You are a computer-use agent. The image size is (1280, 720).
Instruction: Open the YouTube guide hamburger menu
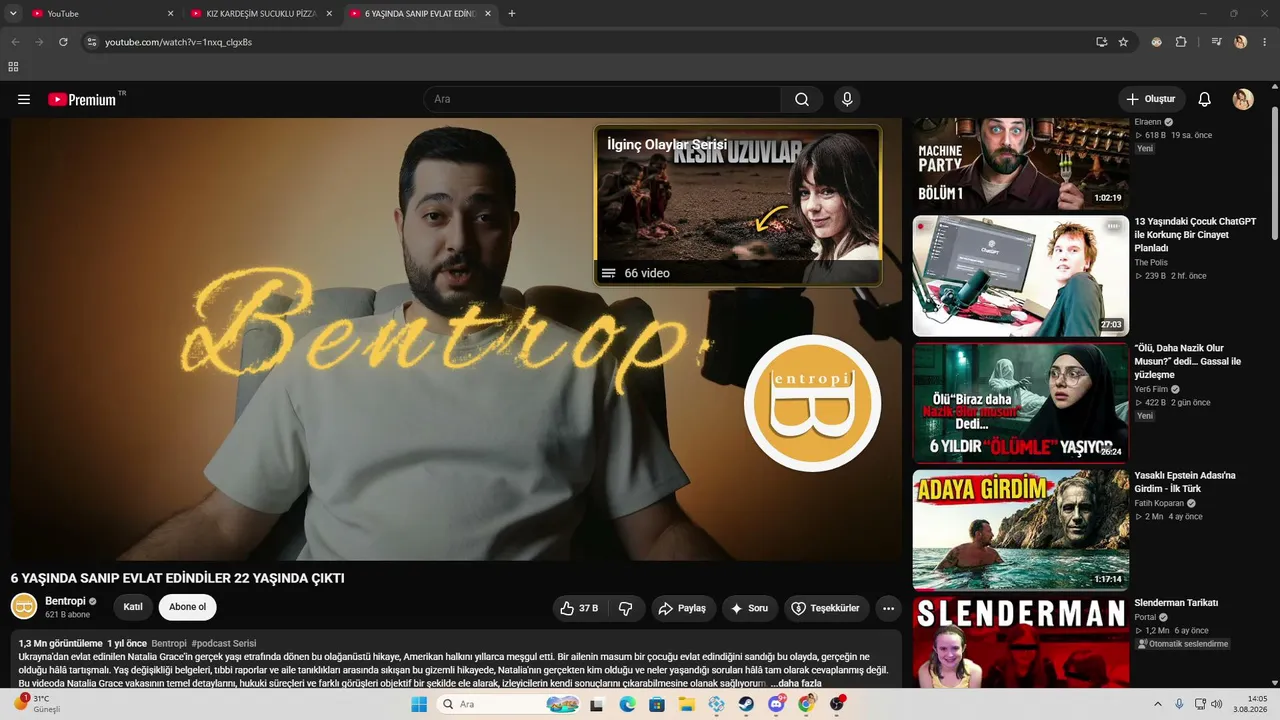pyautogui.click(x=24, y=99)
